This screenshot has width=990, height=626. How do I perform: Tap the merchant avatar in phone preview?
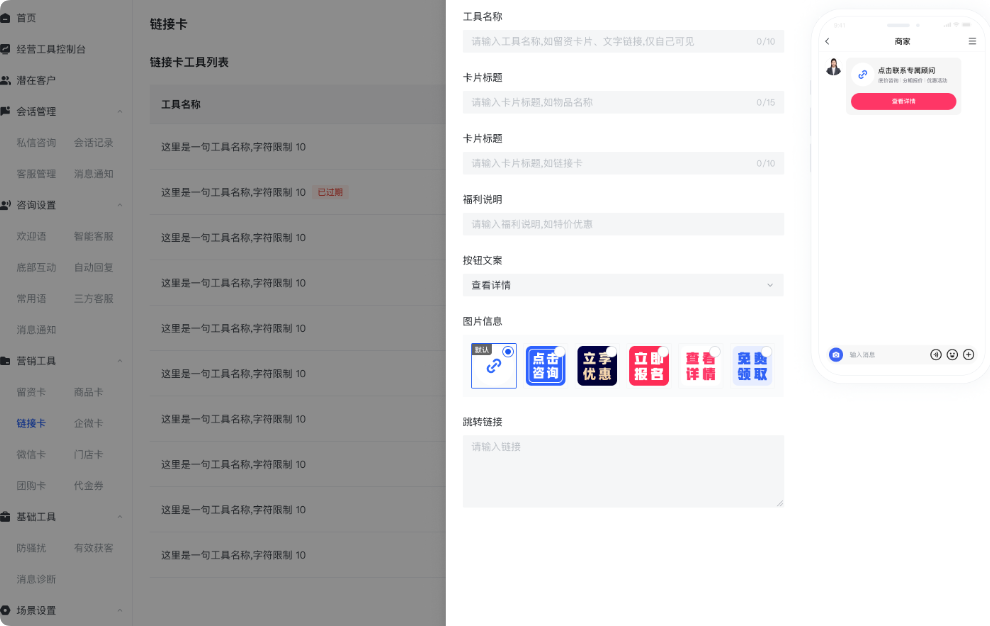coord(833,67)
